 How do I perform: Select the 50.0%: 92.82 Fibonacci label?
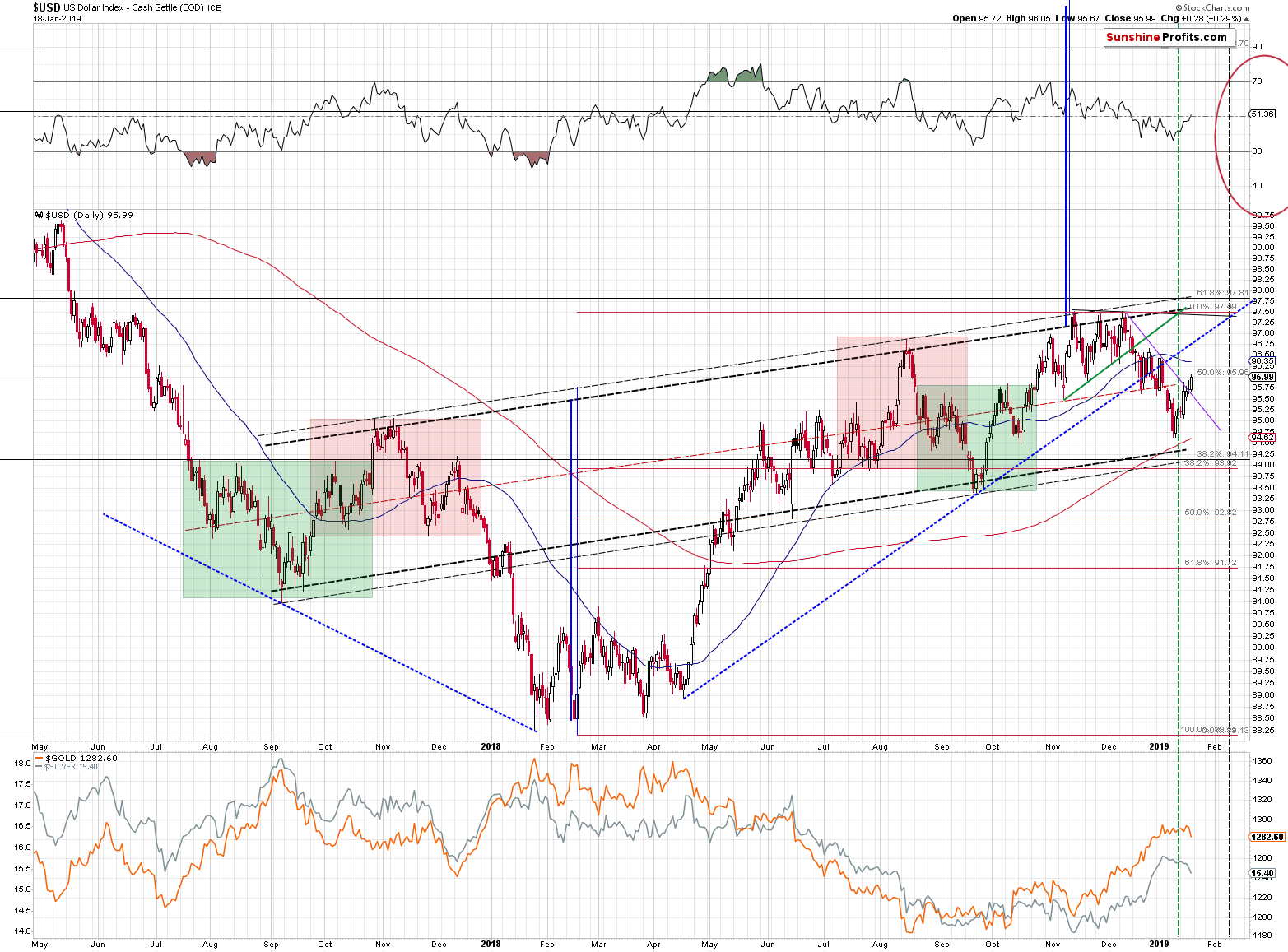click(x=1210, y=513)
